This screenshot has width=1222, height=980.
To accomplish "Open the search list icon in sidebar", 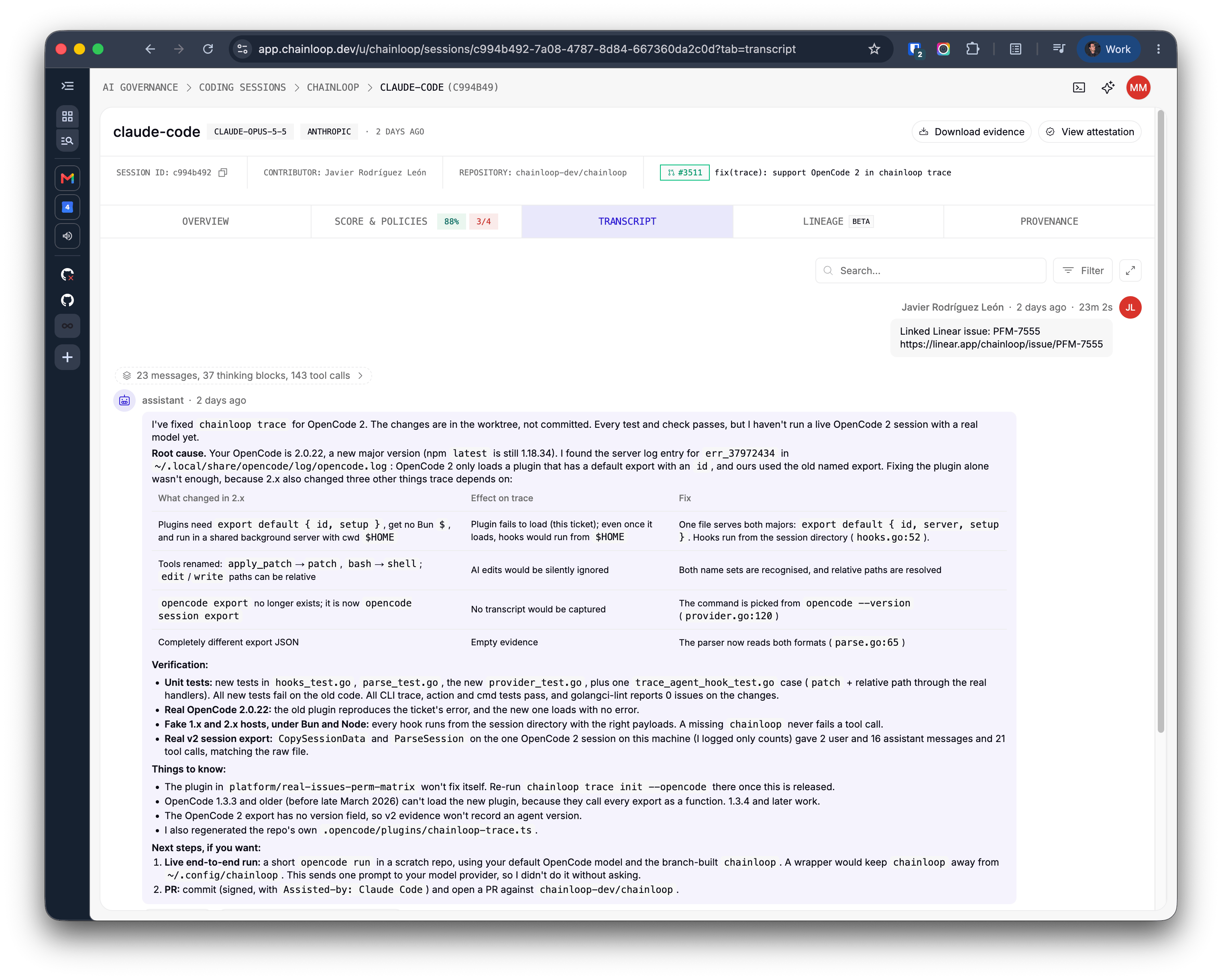I will (x=67, y=140).
